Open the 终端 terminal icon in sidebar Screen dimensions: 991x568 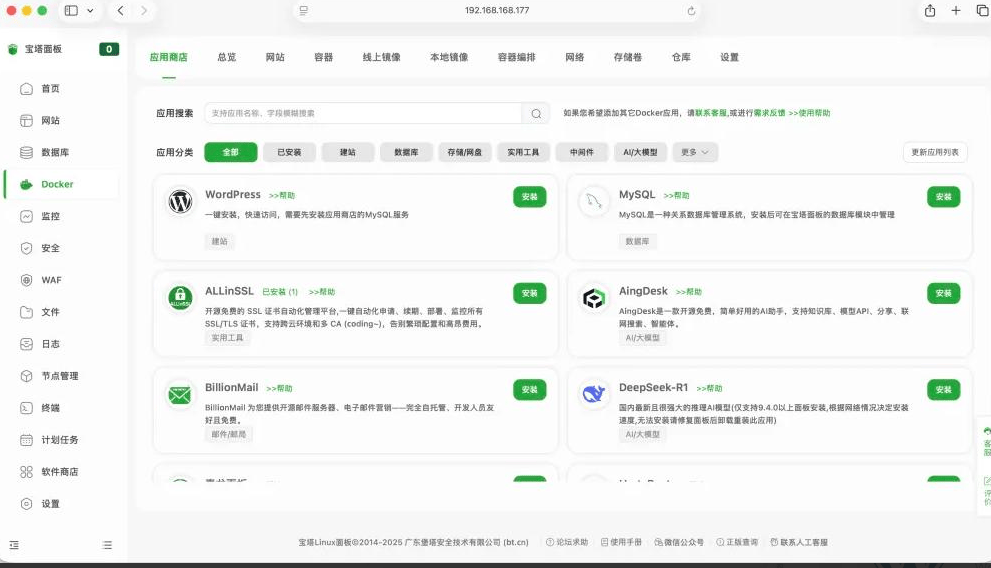[x=26, y=408]
